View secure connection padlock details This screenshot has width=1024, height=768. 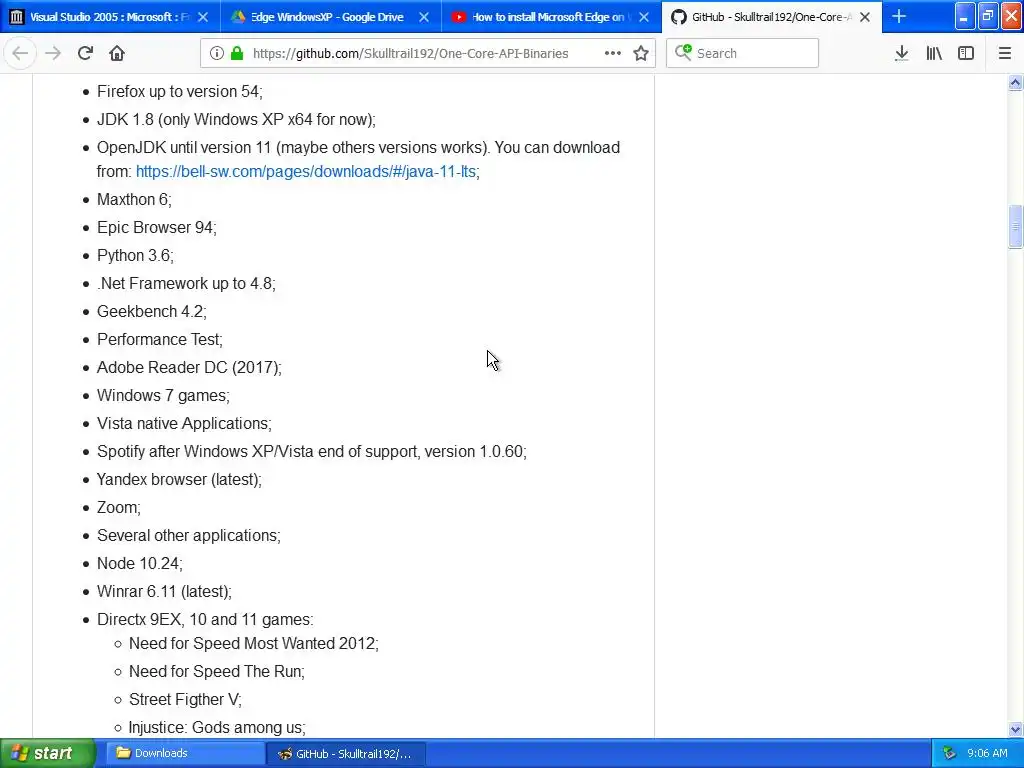237,54
